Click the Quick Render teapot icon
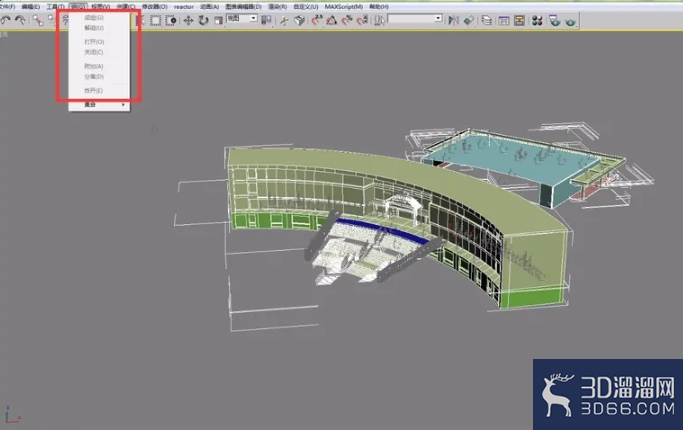This screenshot has width=683, height=430. [571, 21]
